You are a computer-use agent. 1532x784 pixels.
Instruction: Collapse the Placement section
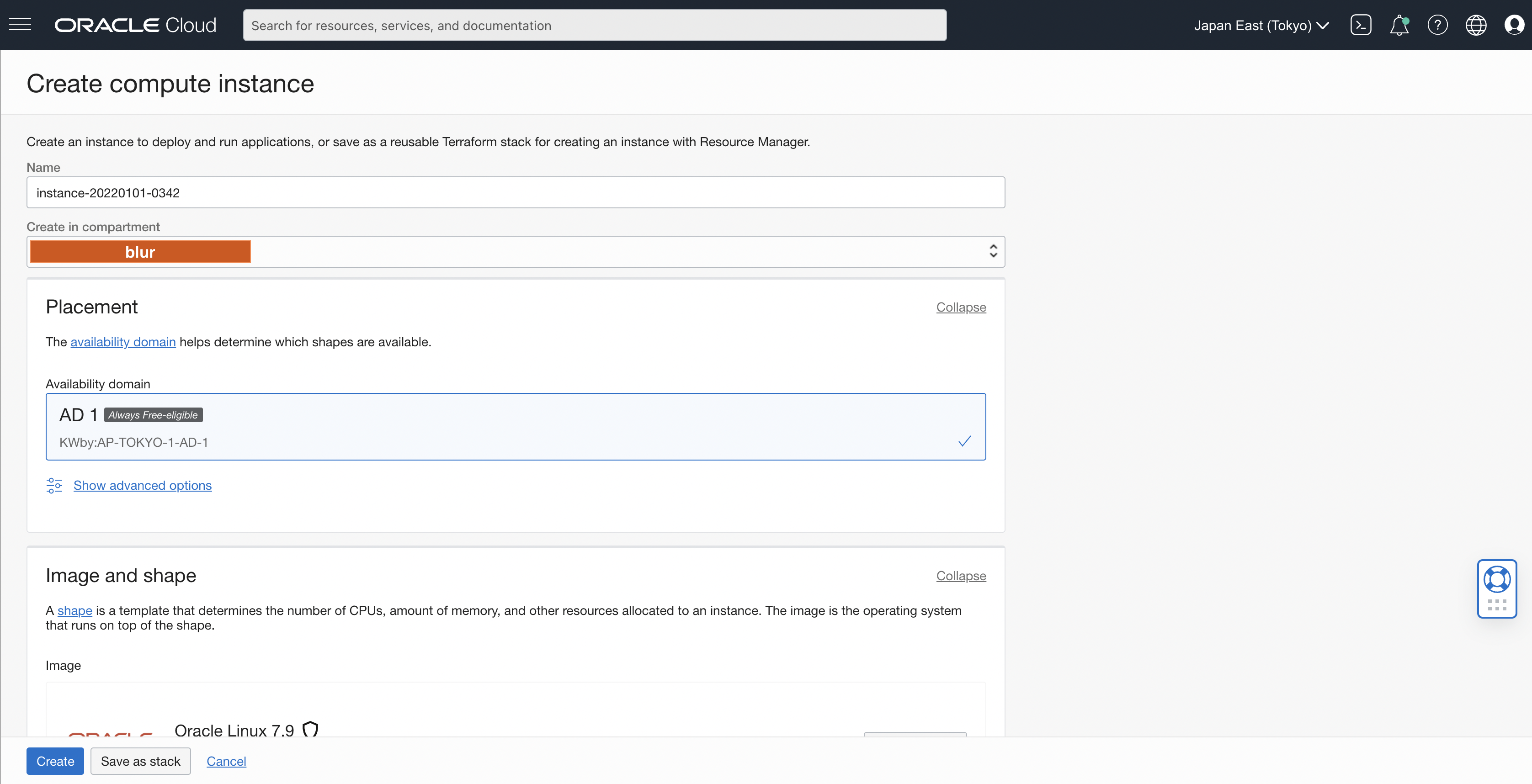(x=961, y=307)
